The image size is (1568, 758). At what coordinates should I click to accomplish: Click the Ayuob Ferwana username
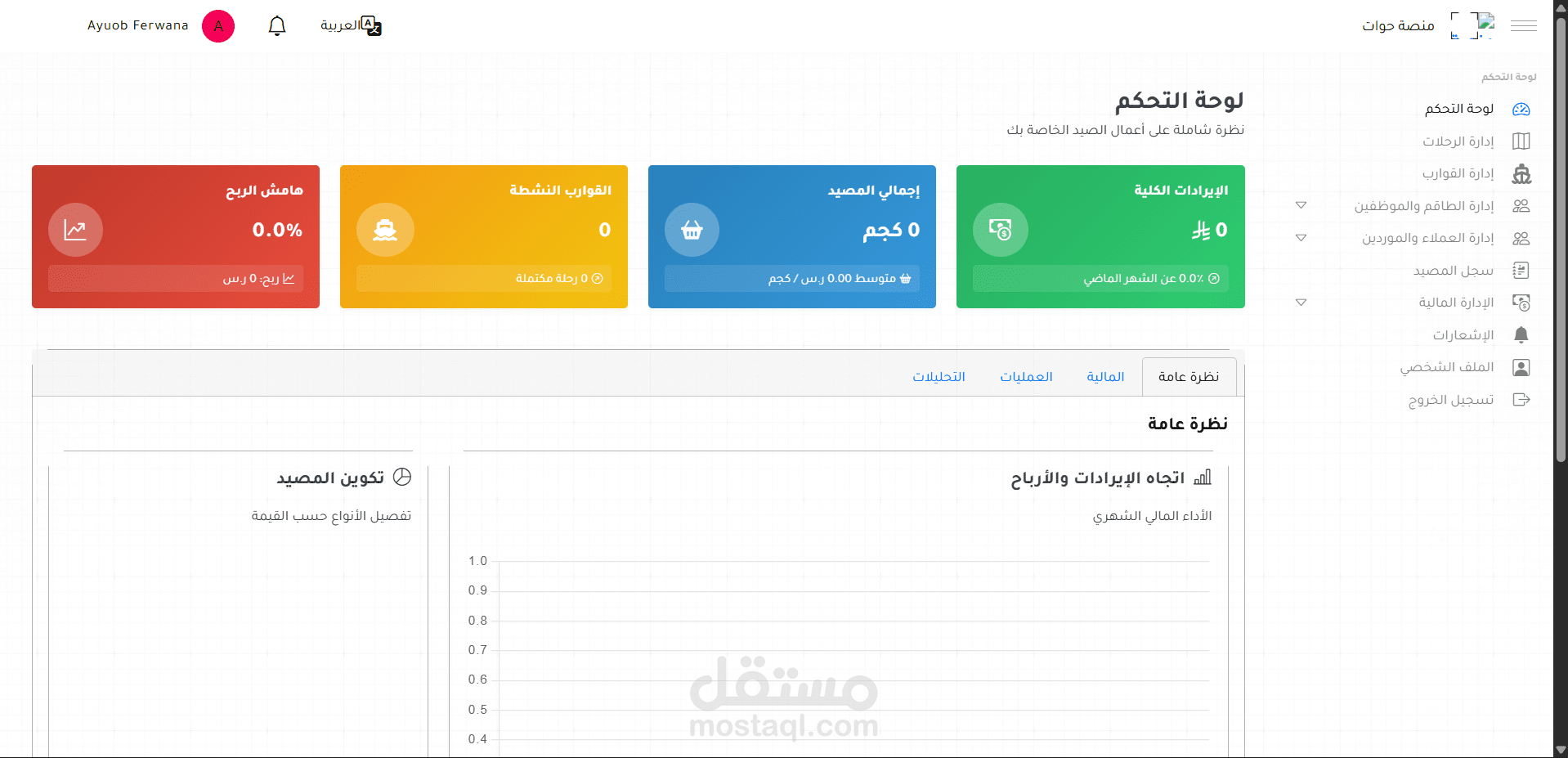tap(138, 25)
